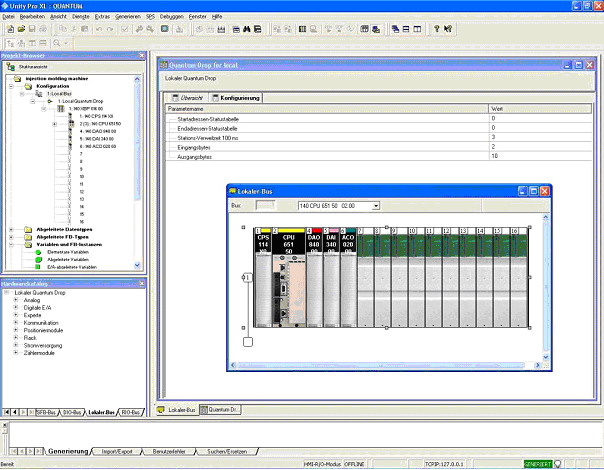Click the Validate checkmark toolbar icon

coord(124,29)
